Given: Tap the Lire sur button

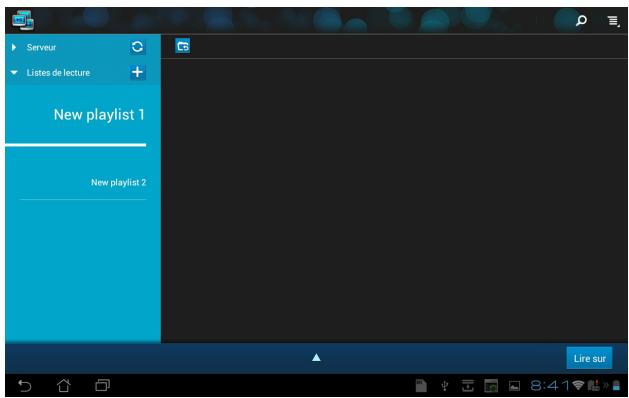Looking at the screenshot, I should click(x=589, y=358).
